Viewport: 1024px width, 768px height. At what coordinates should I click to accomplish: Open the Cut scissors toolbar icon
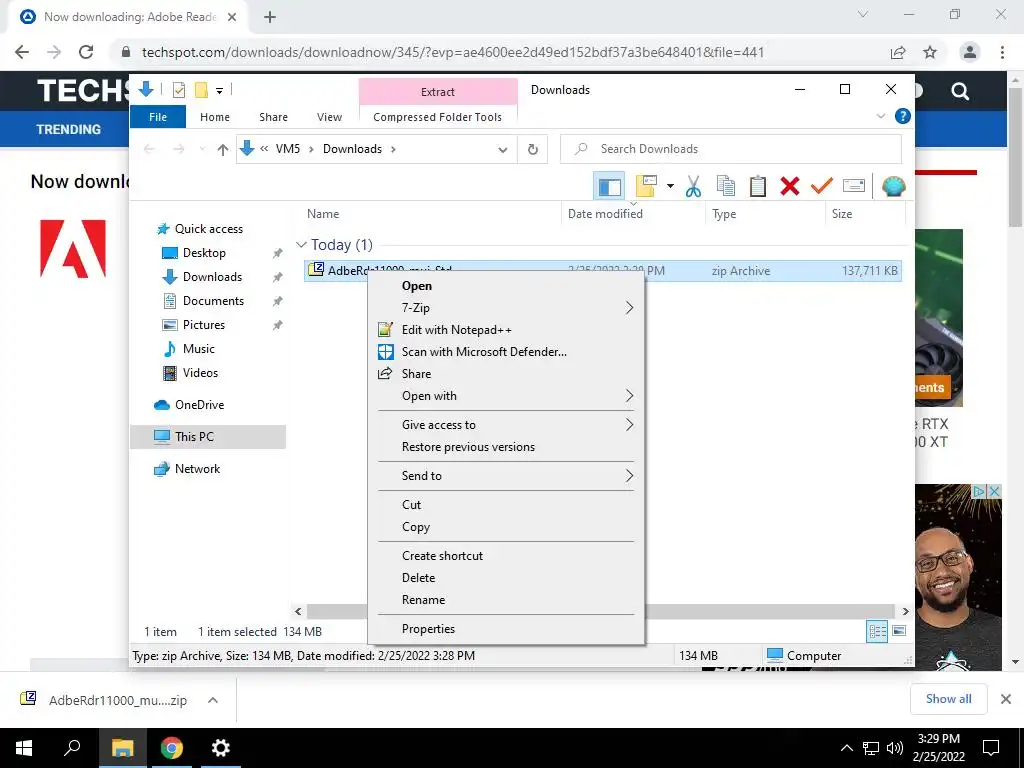pyautogui.click(x=693, y=186)
